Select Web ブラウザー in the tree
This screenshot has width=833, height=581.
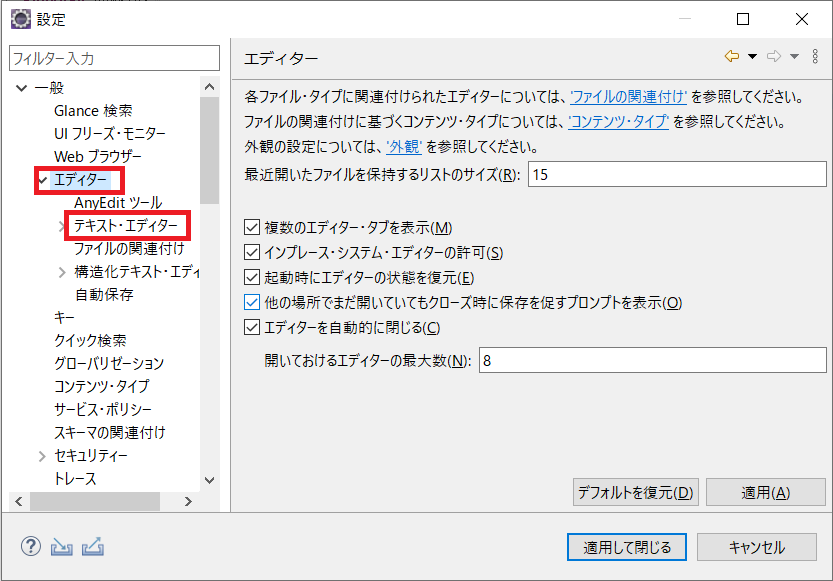(98, 157)
